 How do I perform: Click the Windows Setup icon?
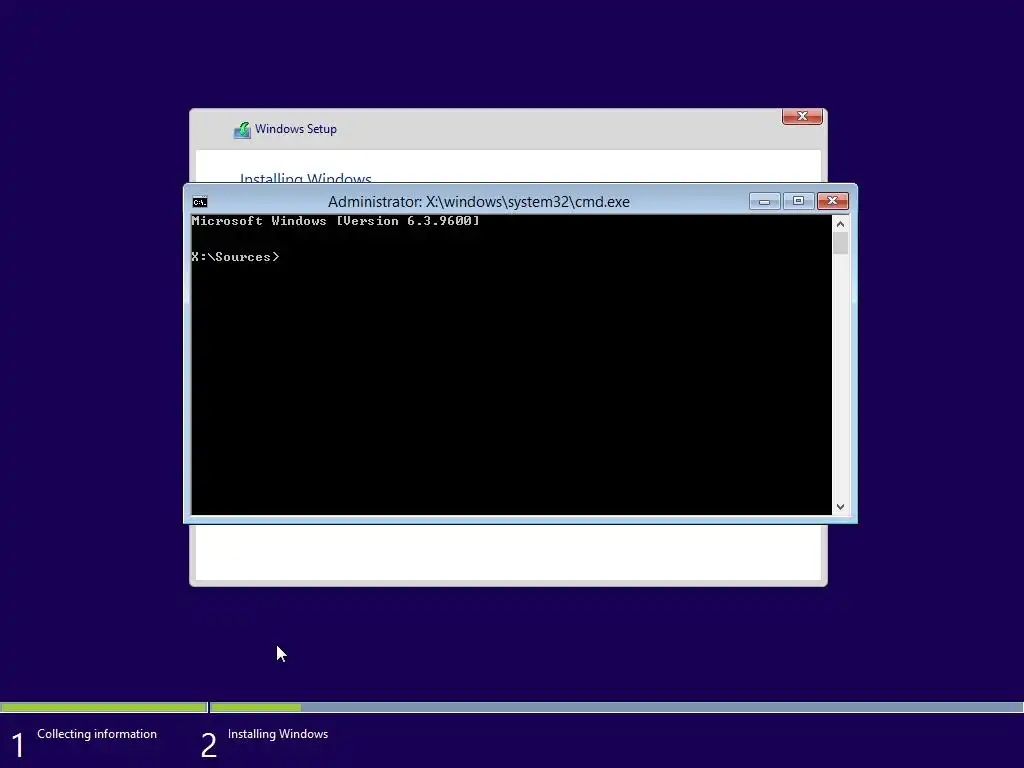(242, 130)
